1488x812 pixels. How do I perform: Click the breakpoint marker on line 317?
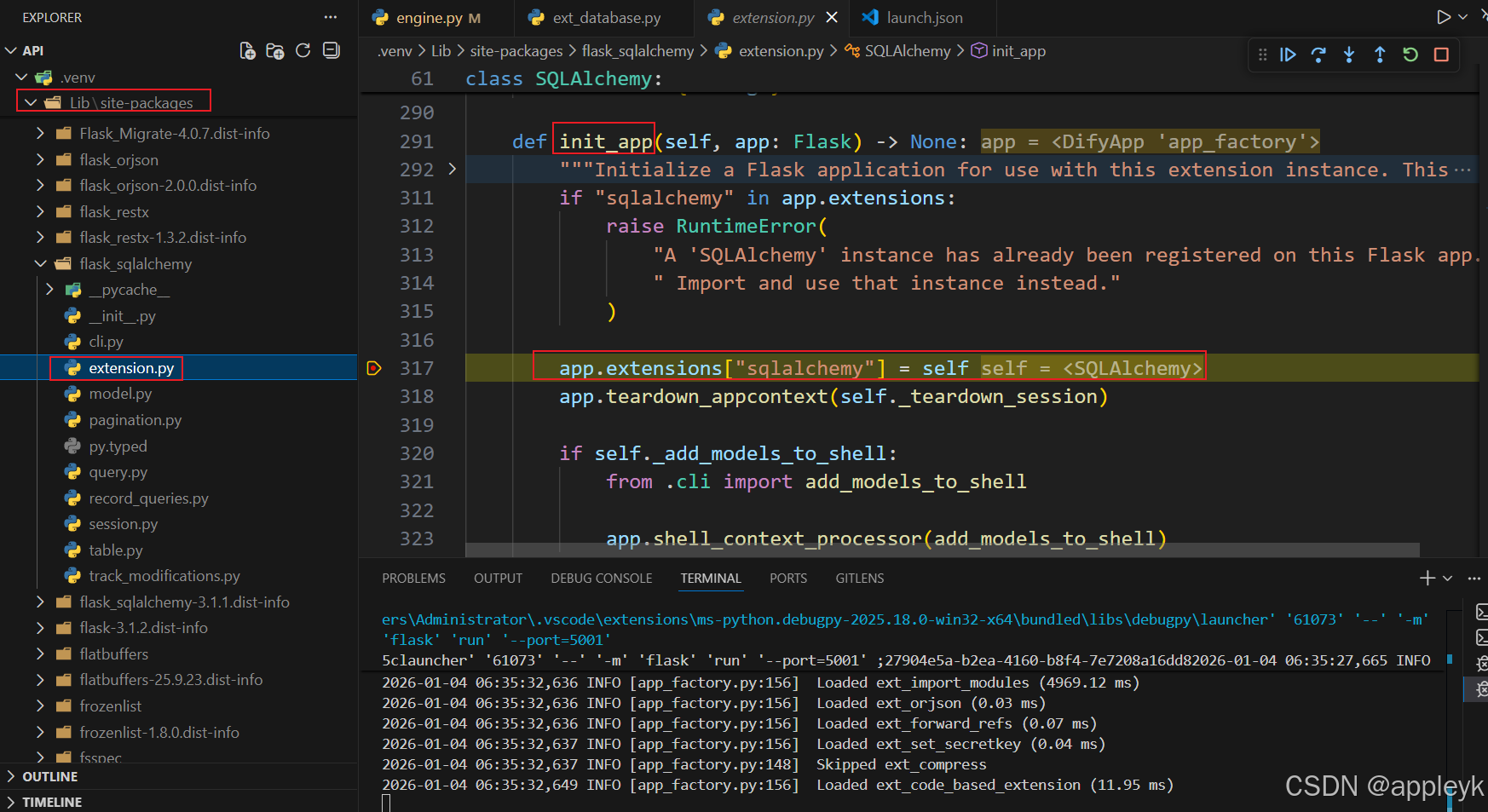[x=373, y=368]
